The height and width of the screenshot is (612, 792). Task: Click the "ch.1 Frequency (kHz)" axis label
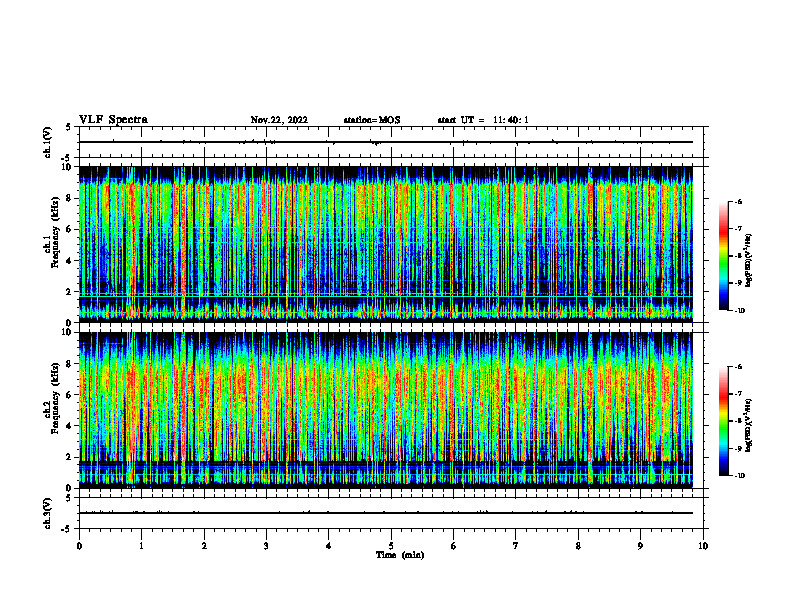click(x=52, y=232)
